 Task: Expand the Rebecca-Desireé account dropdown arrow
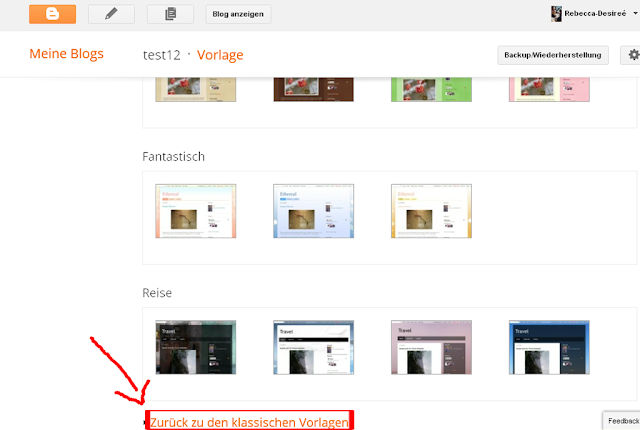pyautogui.click(x=635, y=13)
